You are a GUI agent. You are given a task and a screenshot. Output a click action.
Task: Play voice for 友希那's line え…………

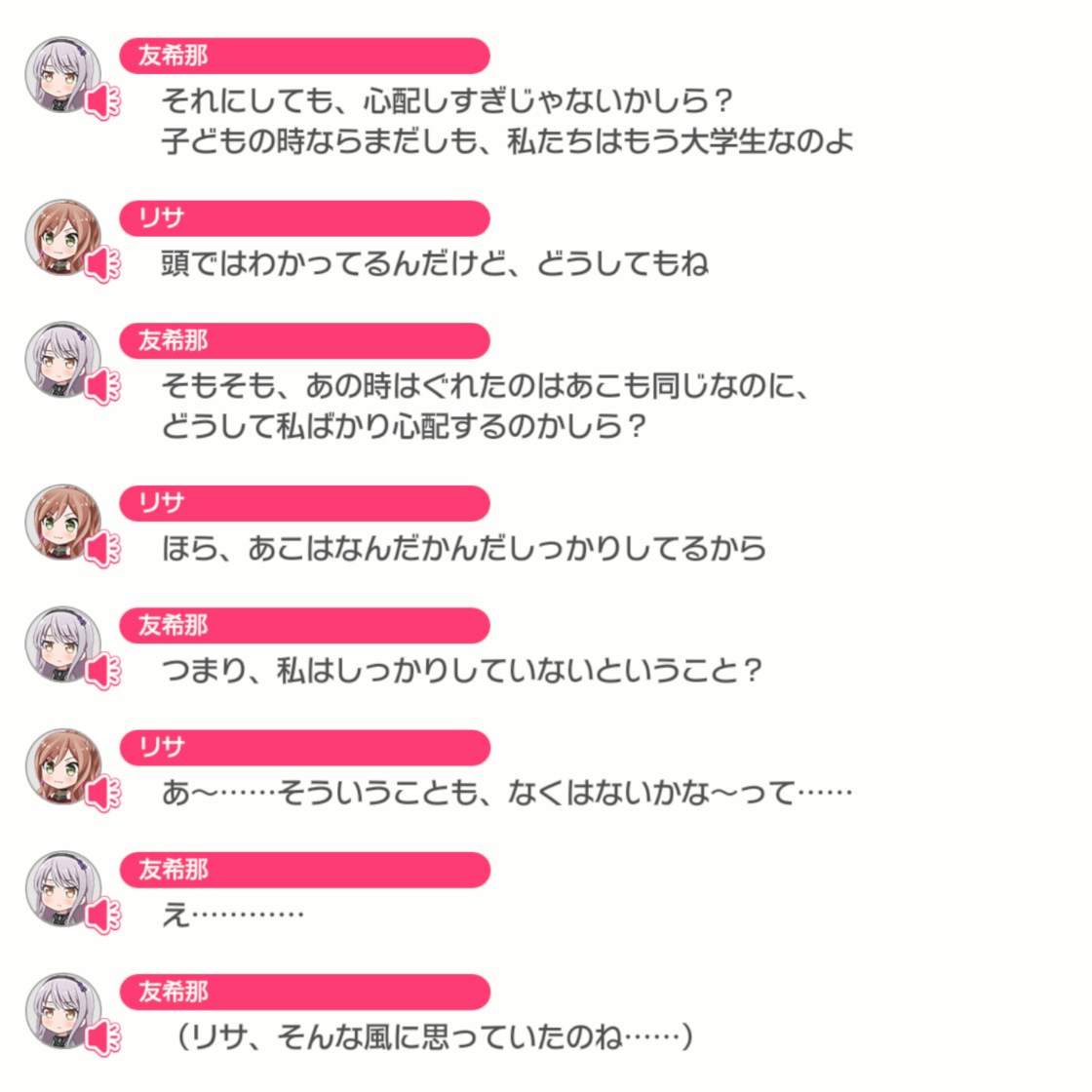[103, 916]
